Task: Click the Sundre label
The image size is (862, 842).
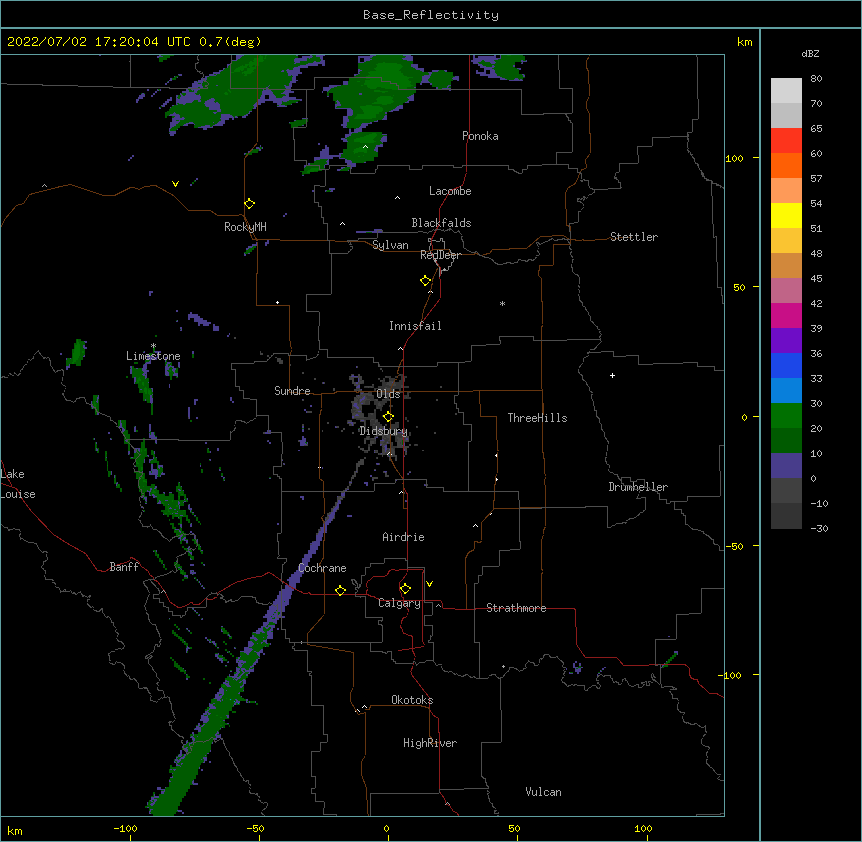Action: tap(292, 391)
